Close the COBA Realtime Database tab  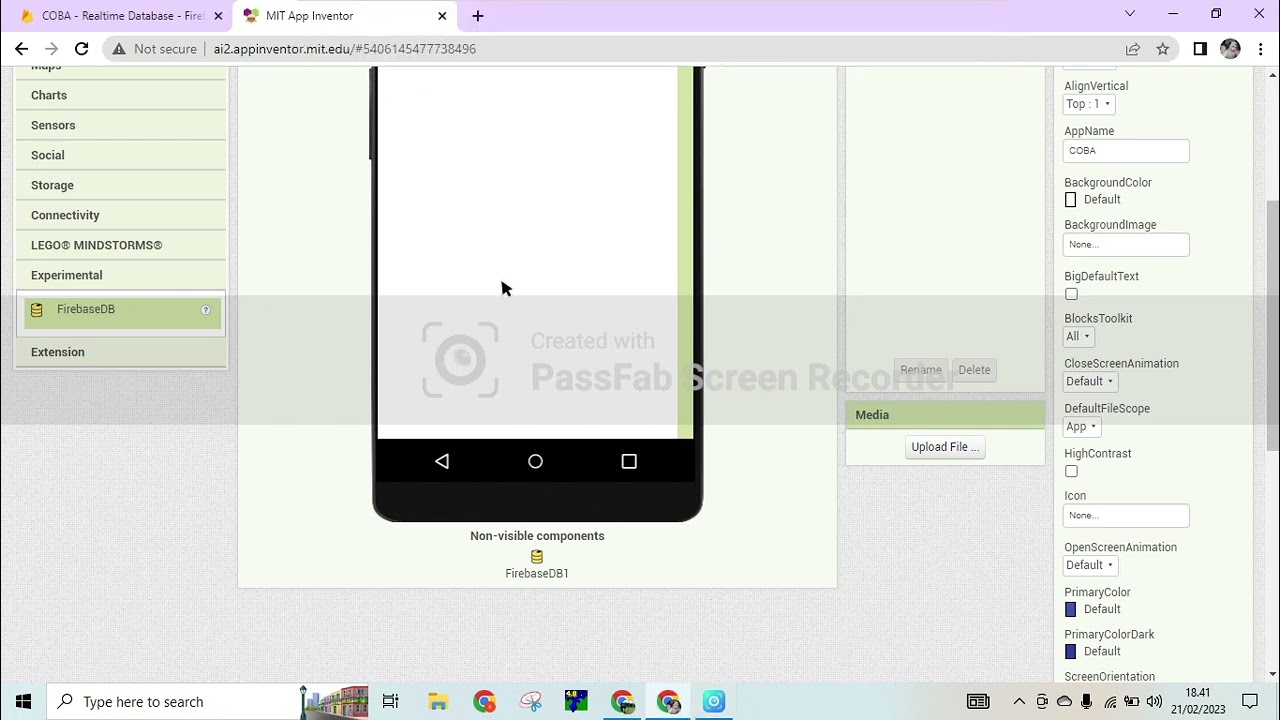pos(218,16)
